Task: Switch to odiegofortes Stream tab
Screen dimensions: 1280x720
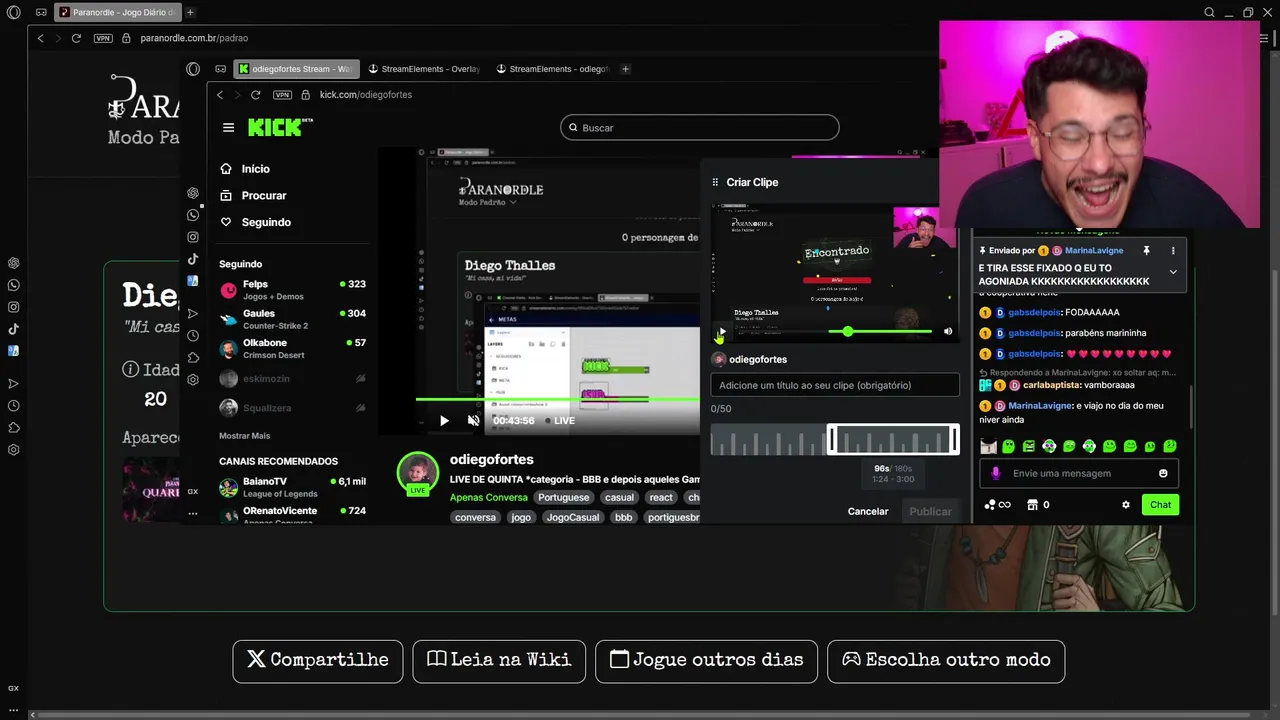Action: (295, 69)
